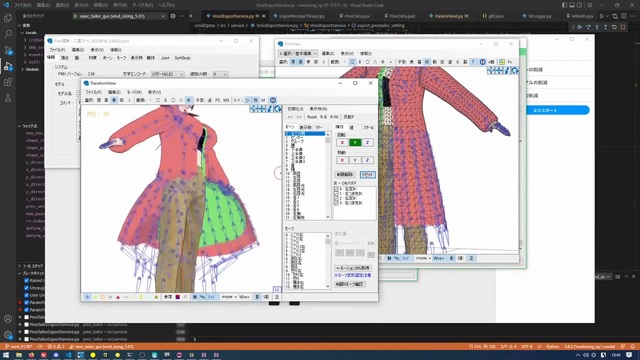
Task: Open the UTF-16 text encoding dropdown
Action: pyautogui.click(x=167, y=74)
